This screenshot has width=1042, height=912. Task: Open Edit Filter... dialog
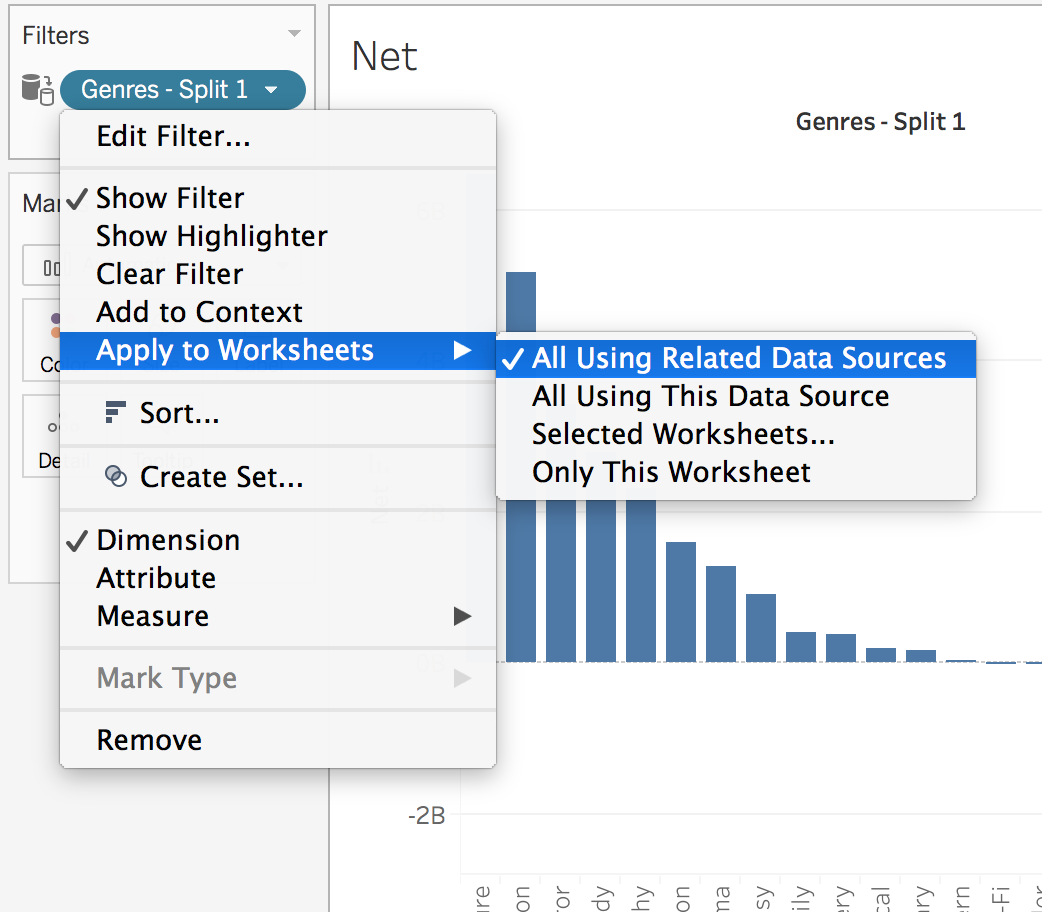[173, 136]
